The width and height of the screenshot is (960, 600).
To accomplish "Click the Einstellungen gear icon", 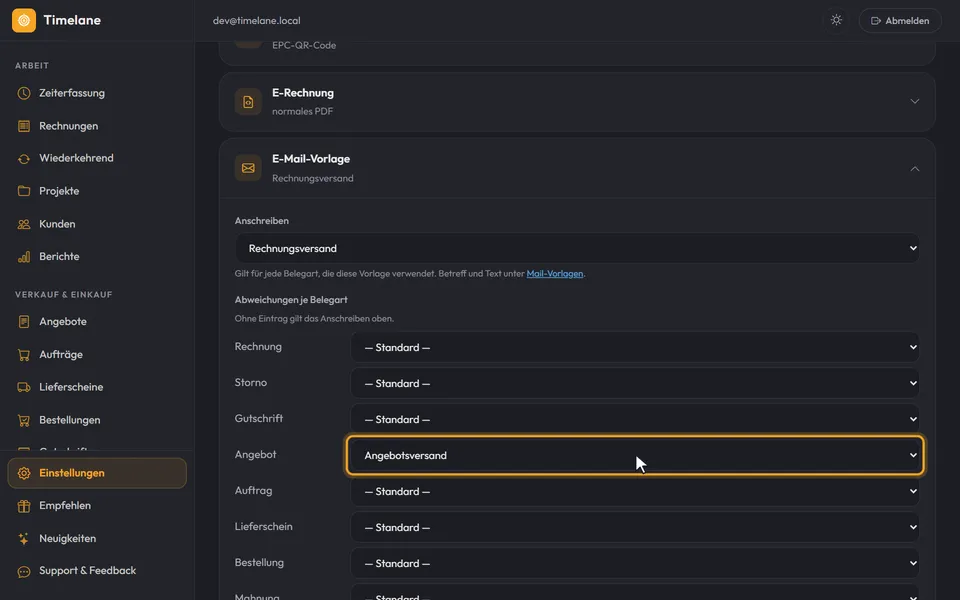I will (24, 473).
